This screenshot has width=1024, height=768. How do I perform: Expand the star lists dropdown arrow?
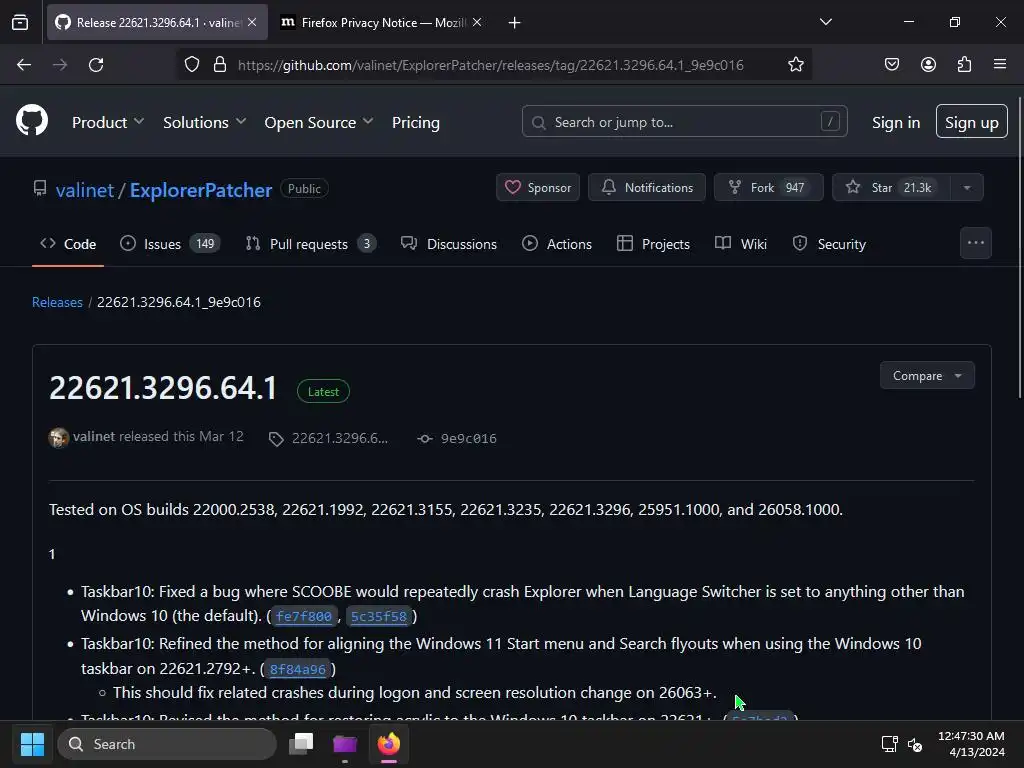pyautogui.click(x=967, y=187)
